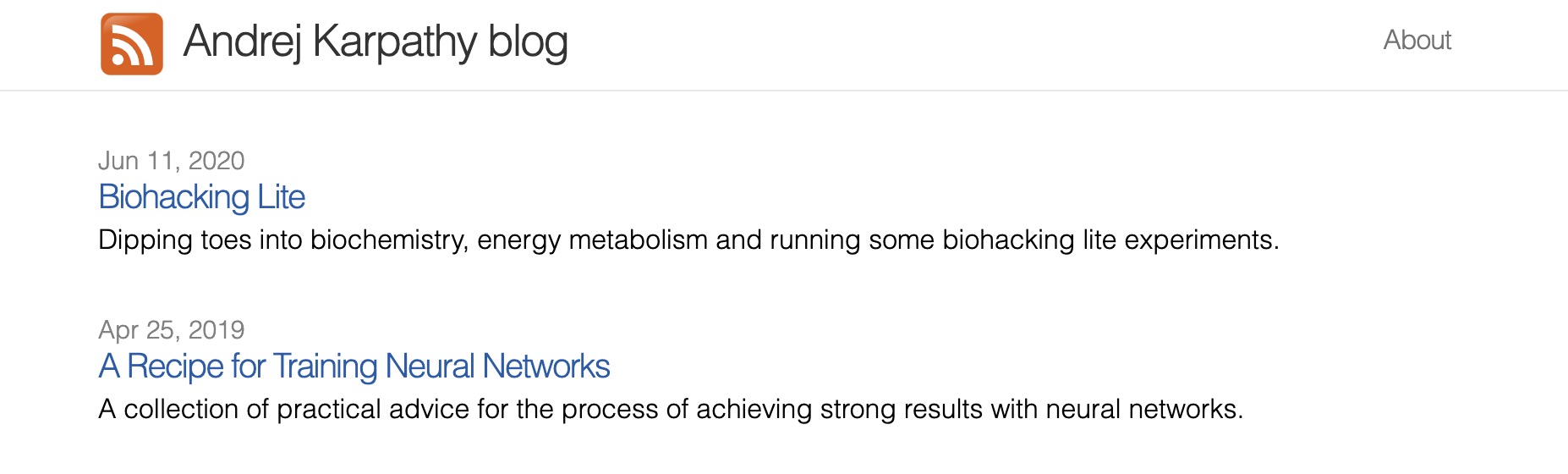The image size is (1568, 474).
Task: Open A Recipe for Training Neural Networks
Action: coord(354,367)
